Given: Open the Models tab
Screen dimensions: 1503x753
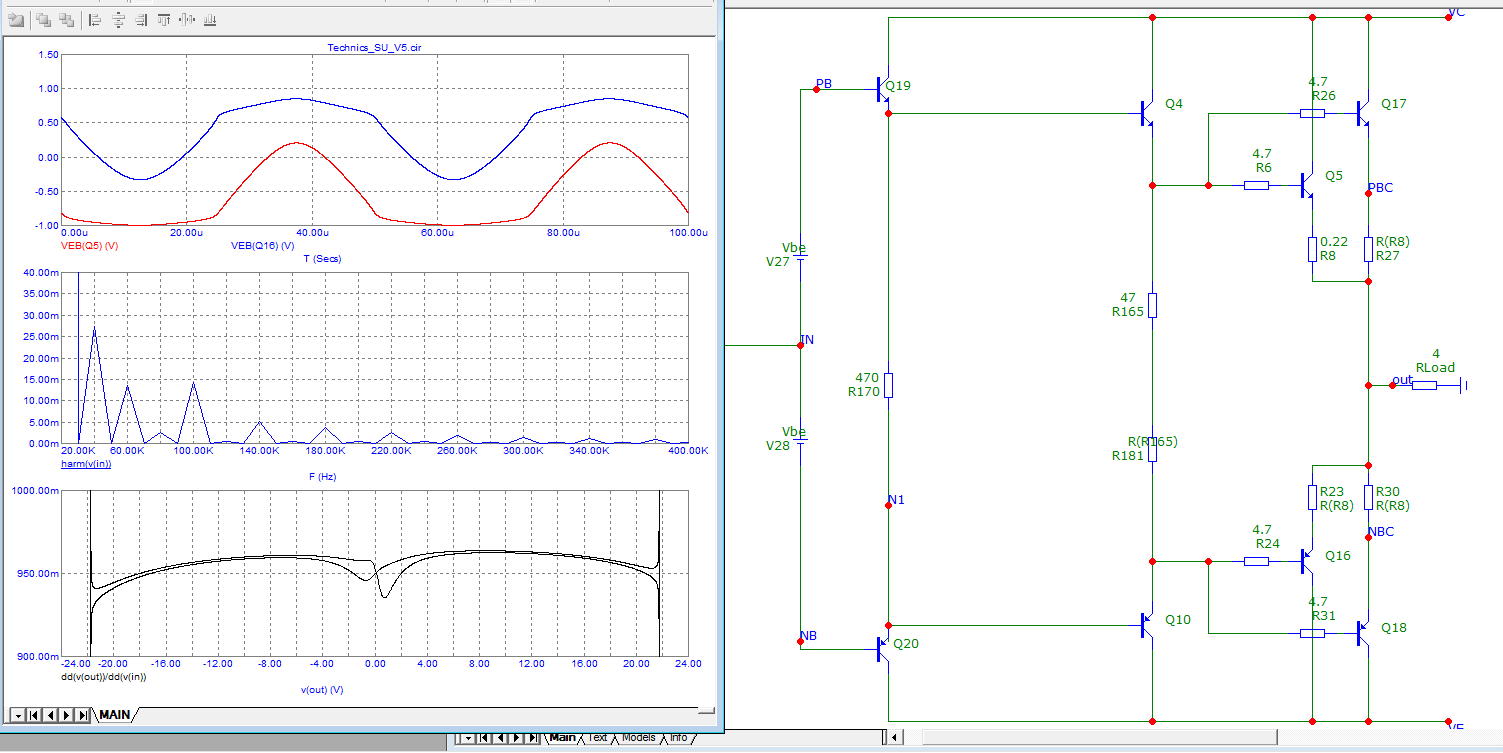Looking at the screenshot, I should (x=638, y=738).
